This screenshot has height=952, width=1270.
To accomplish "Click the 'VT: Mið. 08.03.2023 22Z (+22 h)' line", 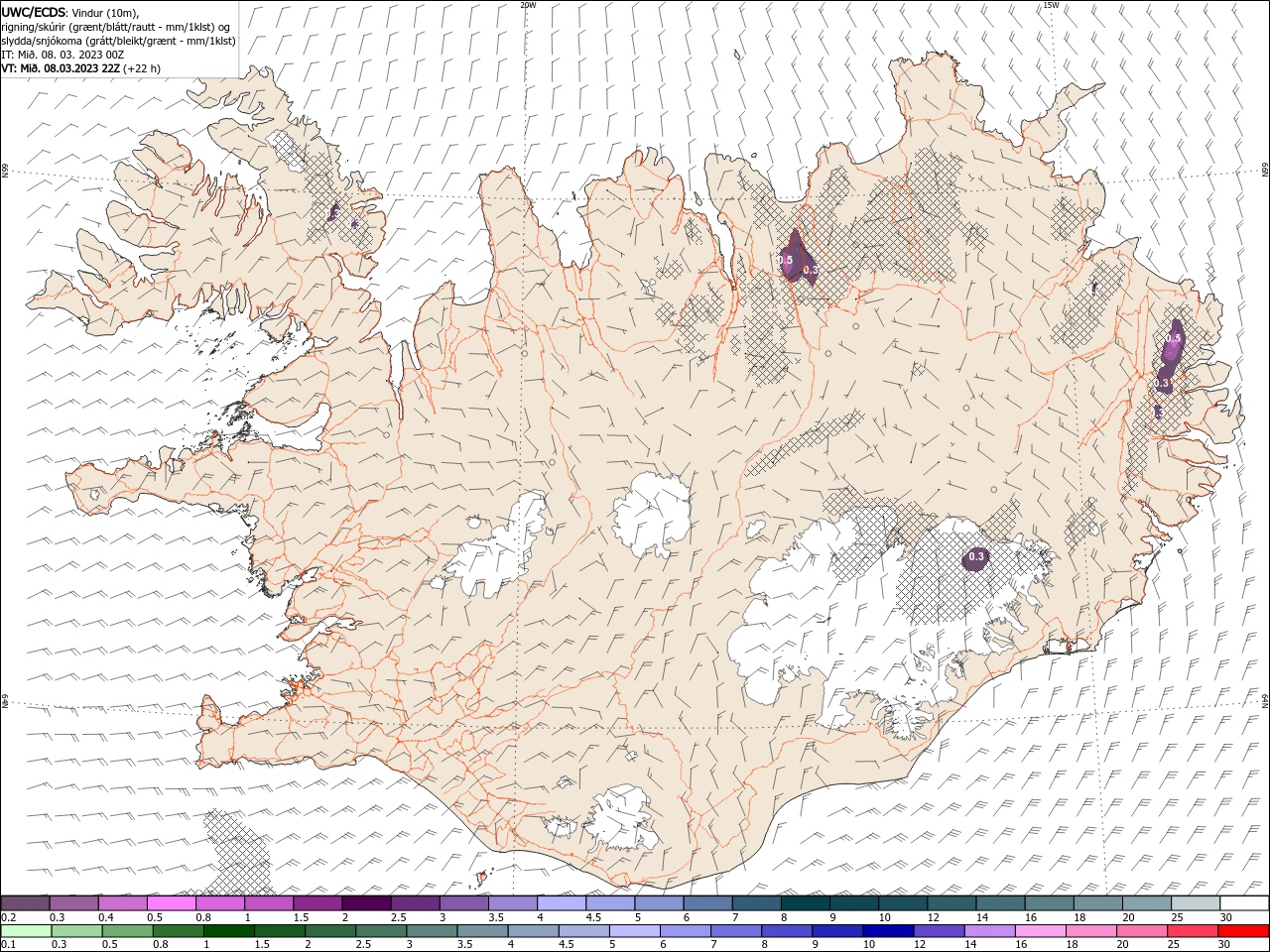I will [80, 68].
